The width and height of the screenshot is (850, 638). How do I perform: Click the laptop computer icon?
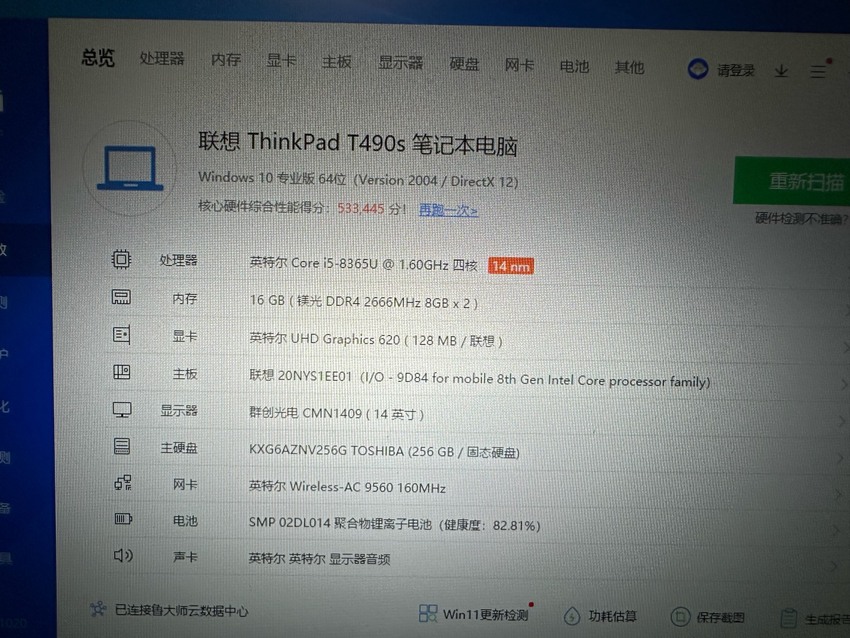pyautogui.click(x=130, y=169)
